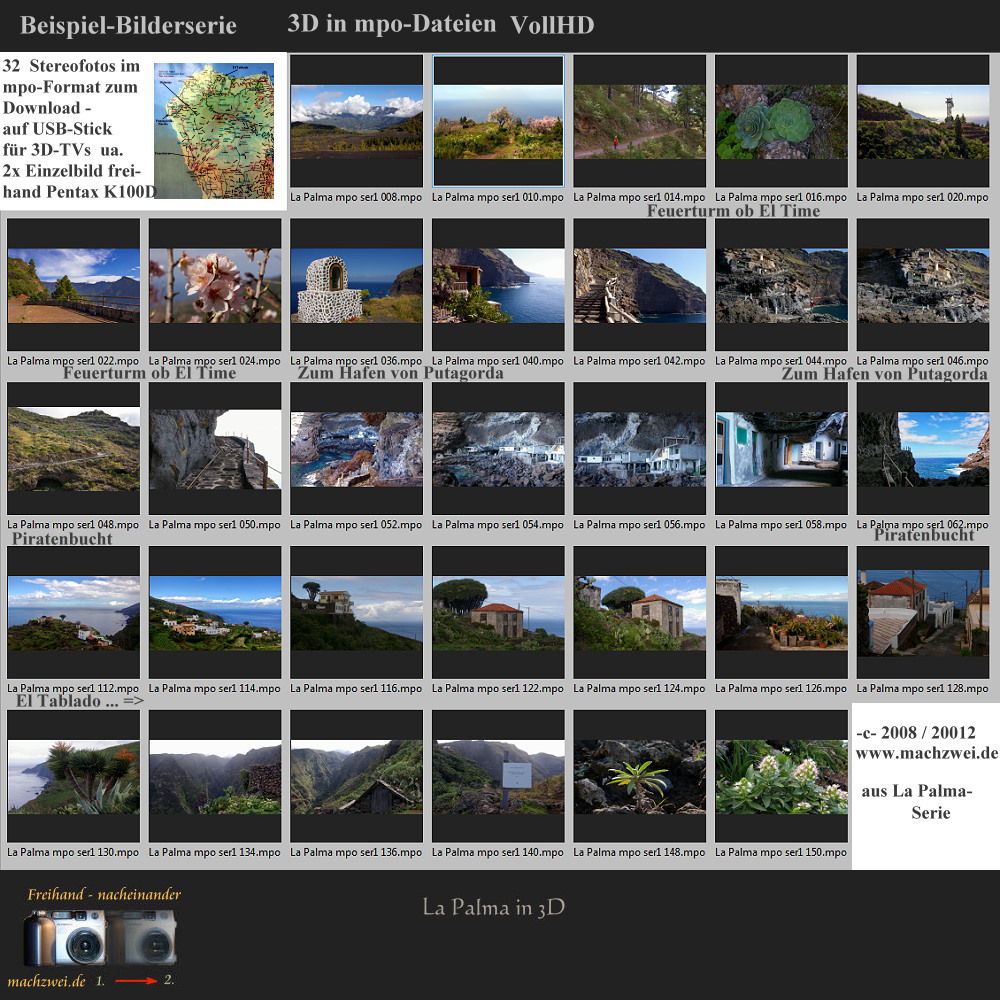View thumbnail La Palma mpo ser1 008.mpo
The width and height of the screenshot is (1000, 1000).
tap(356, 120)
